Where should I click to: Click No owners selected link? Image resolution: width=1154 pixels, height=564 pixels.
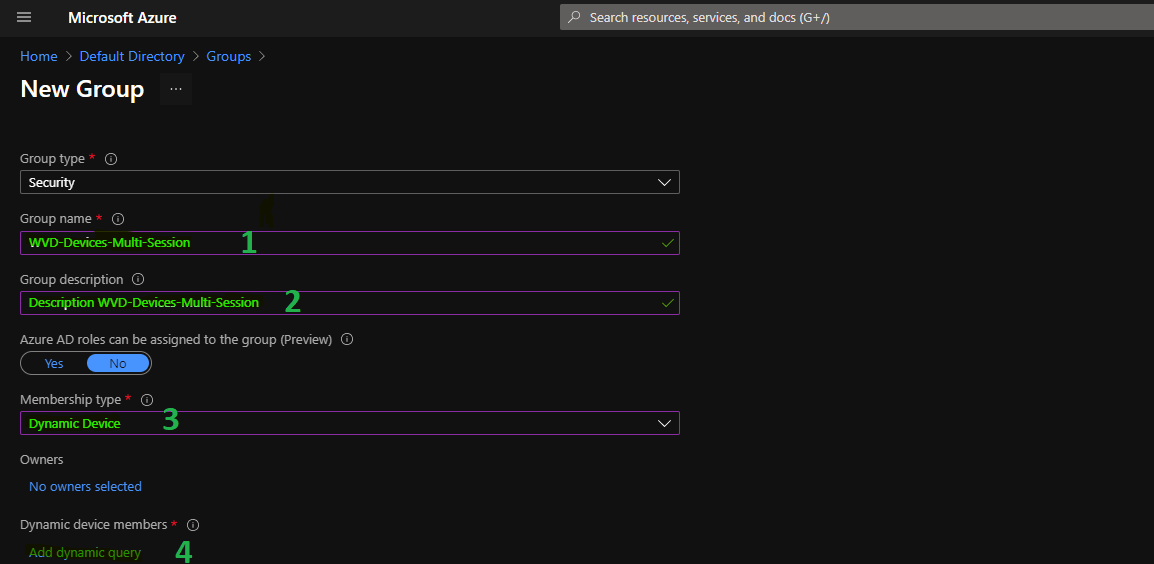click(85, 486)
